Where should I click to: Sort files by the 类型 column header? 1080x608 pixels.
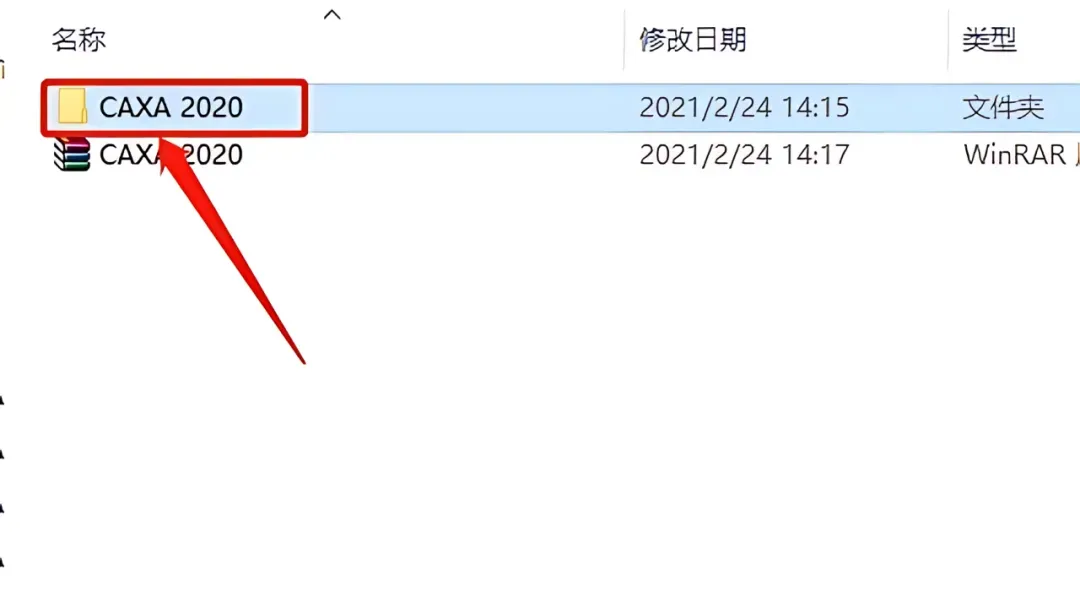pyautogui.click(x=989, y=39)
